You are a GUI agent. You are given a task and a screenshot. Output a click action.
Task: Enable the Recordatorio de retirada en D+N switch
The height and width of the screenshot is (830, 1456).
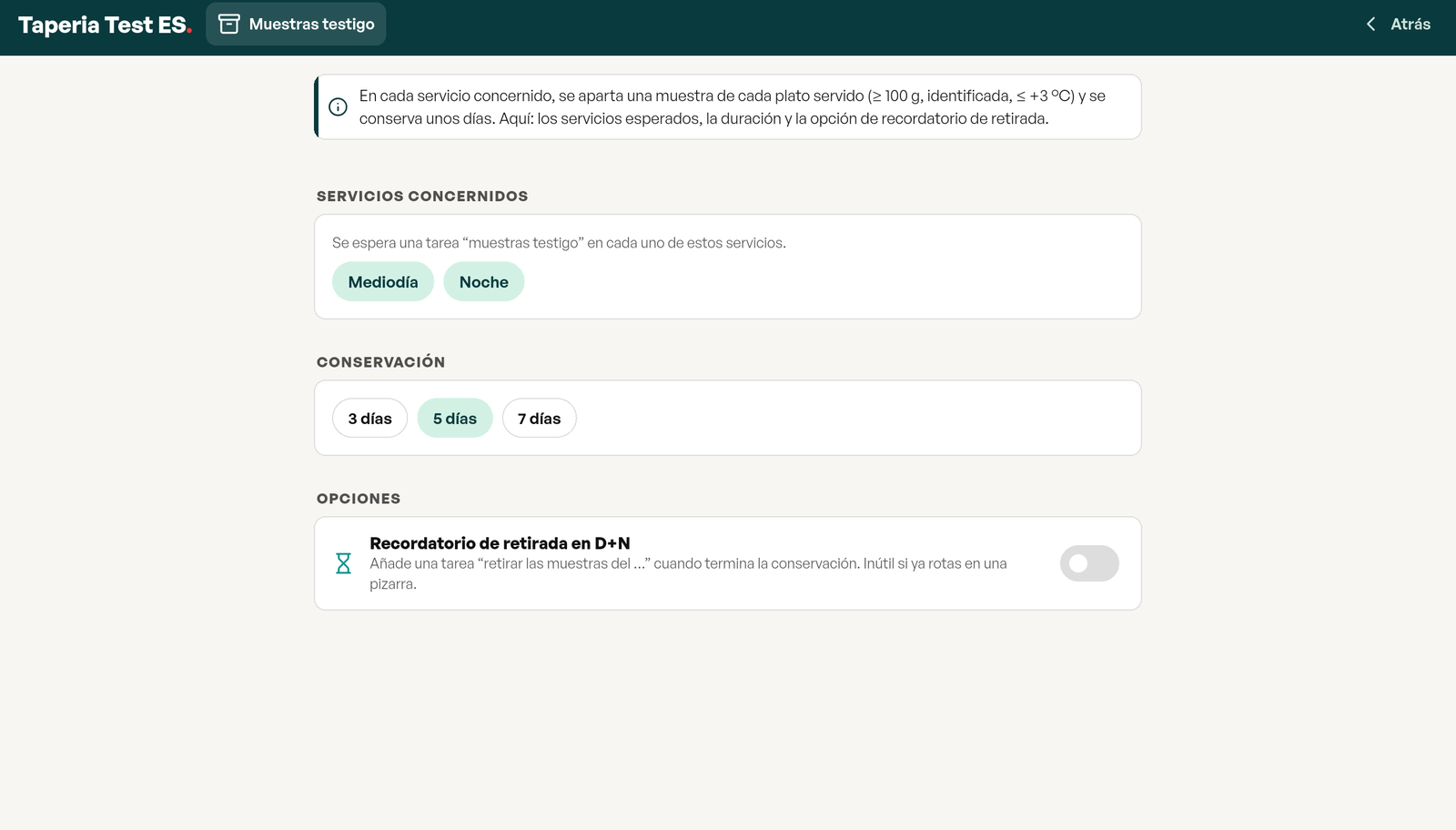coord(1089,563)
